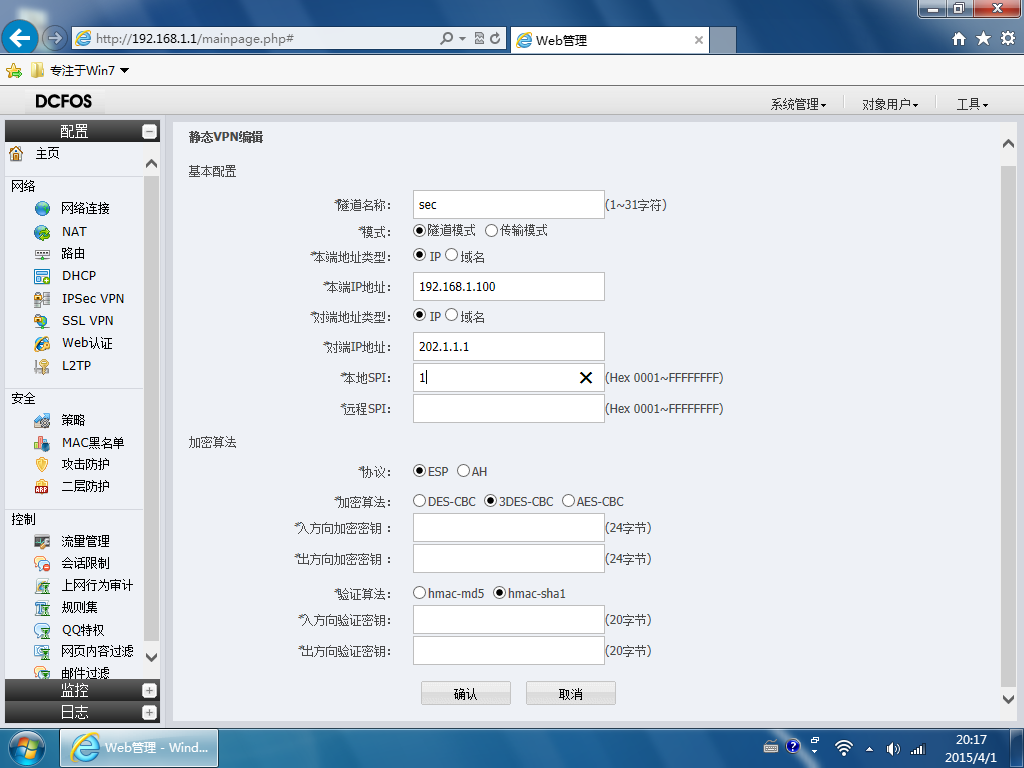Open 专注于Win7 favorites folder dropdown
The height and width of the screenshot is (768, 1024).
pos(125,71)
